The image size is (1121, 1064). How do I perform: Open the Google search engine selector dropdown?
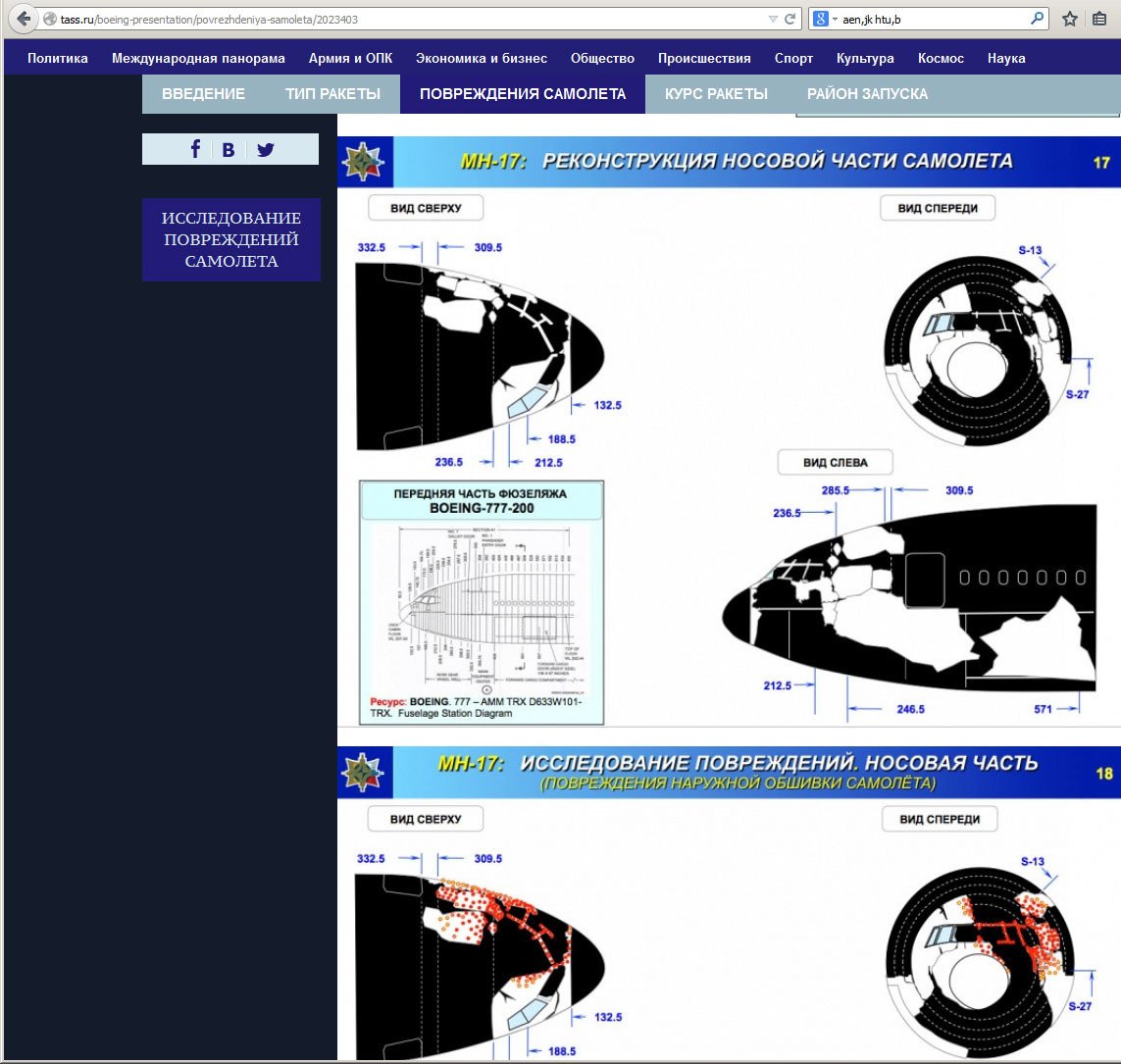click(825, 19)
